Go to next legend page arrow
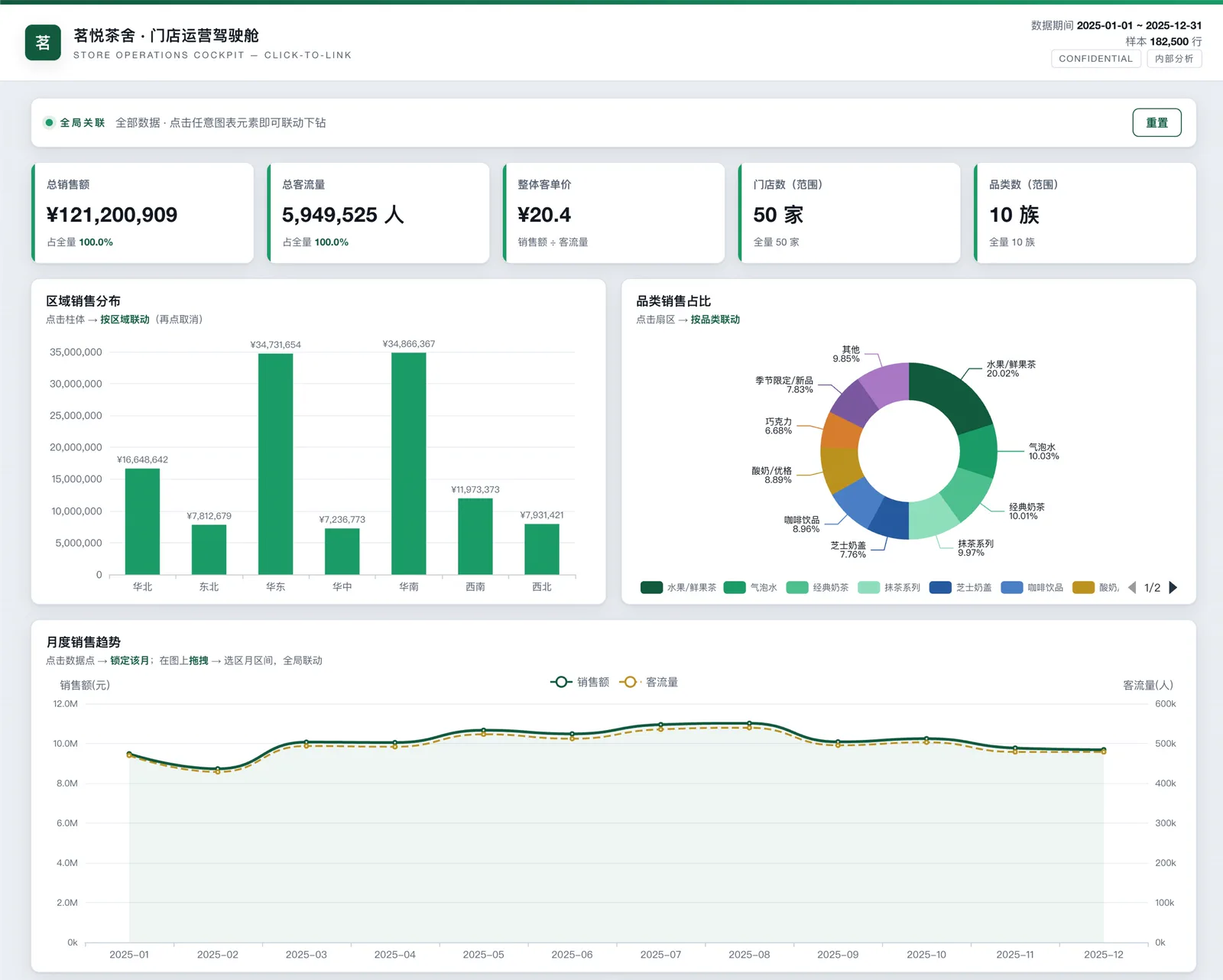 click(x=1173, y=587)
